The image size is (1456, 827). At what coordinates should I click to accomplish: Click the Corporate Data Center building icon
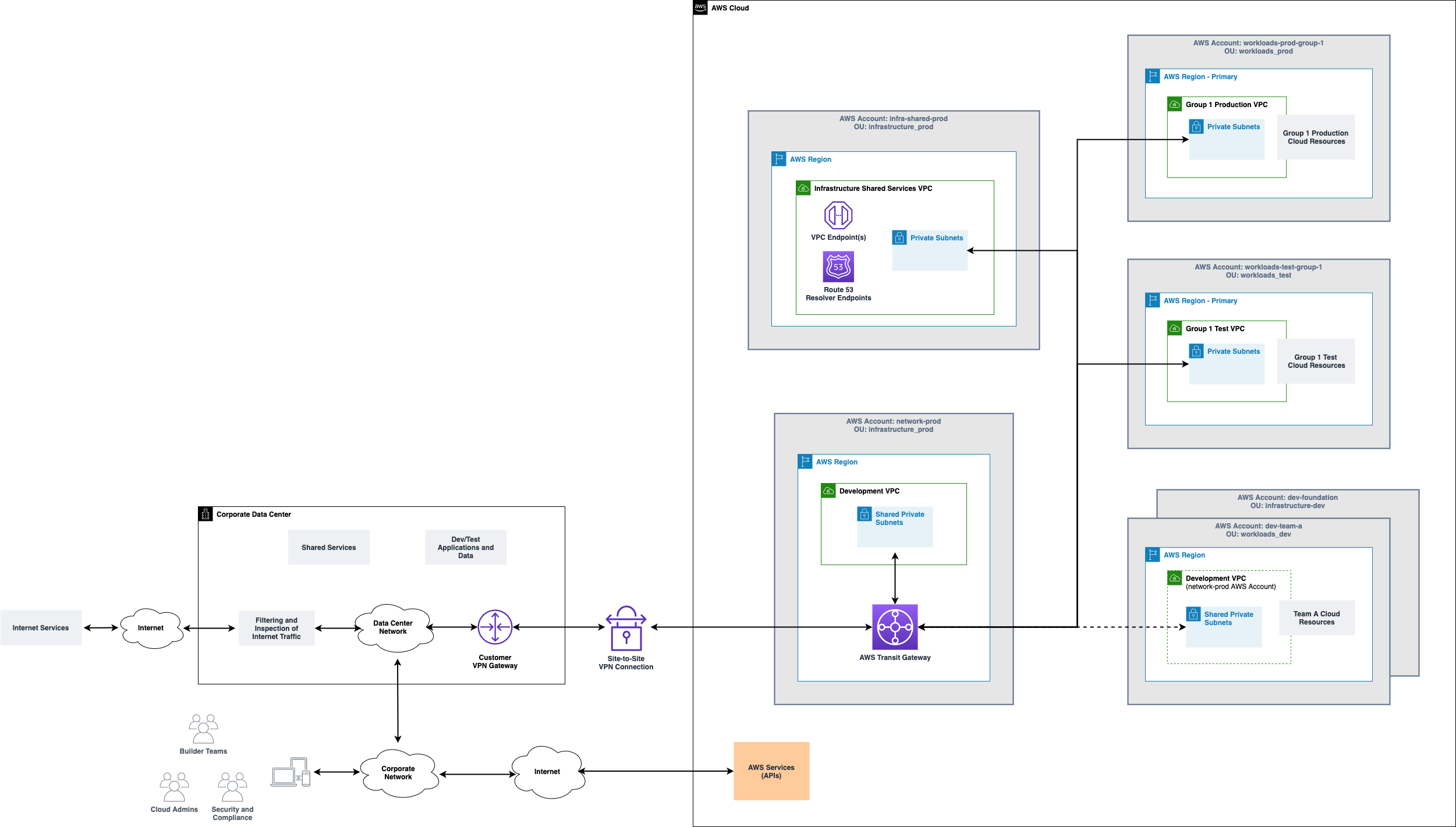pyautogui.click(x=206, y=514)
